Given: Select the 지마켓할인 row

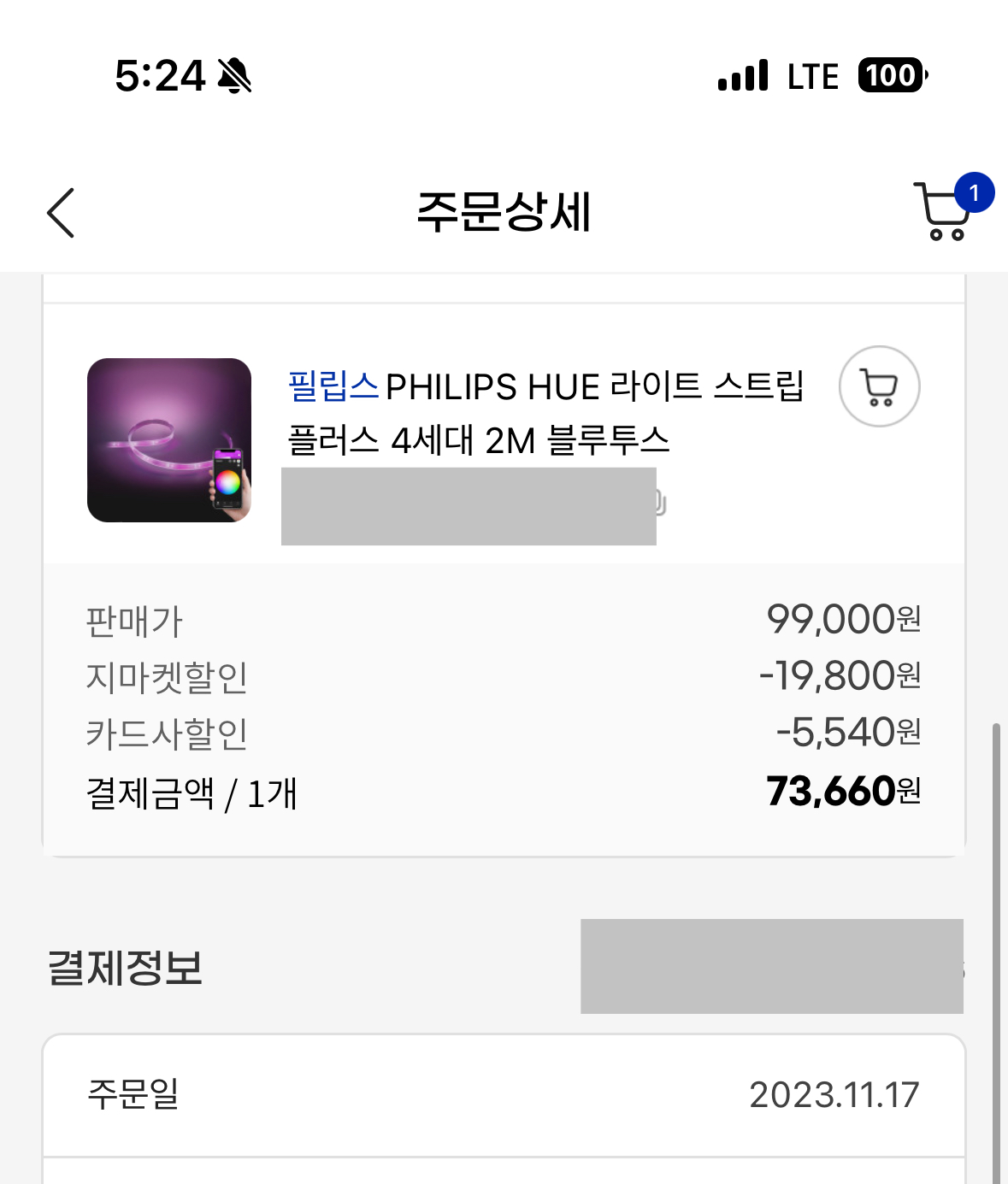Looking at the screenshot, I should click(504, 676).
